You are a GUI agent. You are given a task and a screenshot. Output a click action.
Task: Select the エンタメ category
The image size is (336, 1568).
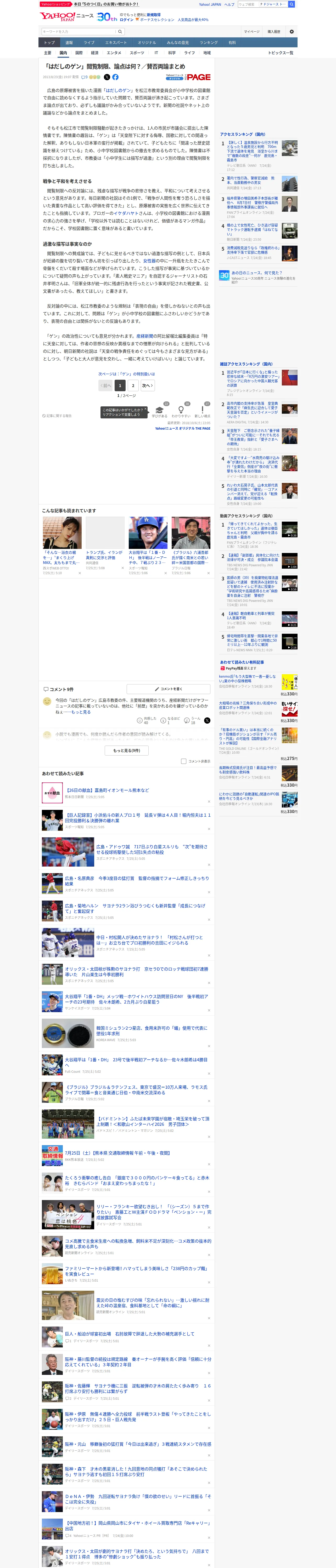click(x=114, y=53)
